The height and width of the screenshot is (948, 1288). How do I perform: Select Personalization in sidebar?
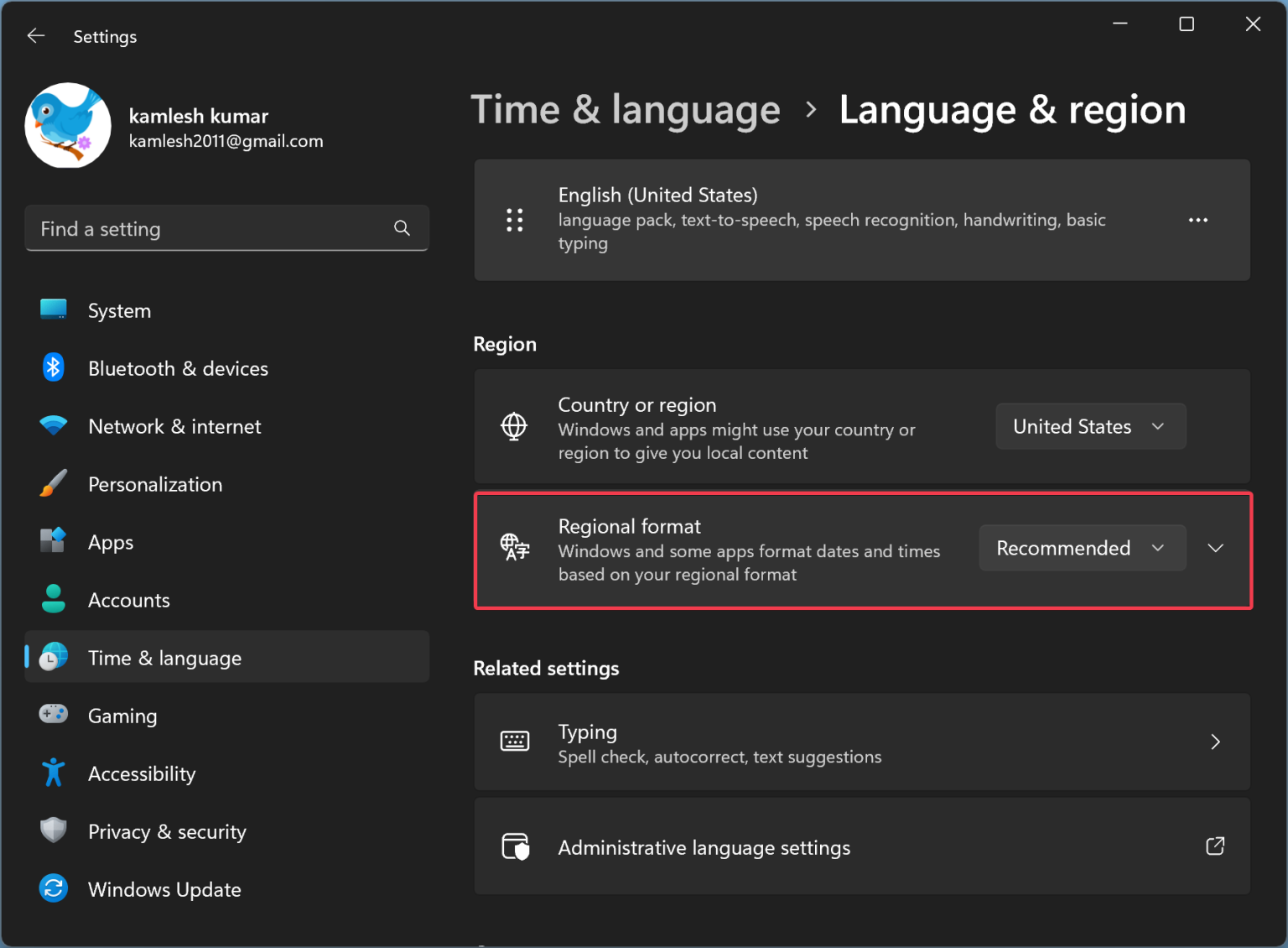click(155, 484)
